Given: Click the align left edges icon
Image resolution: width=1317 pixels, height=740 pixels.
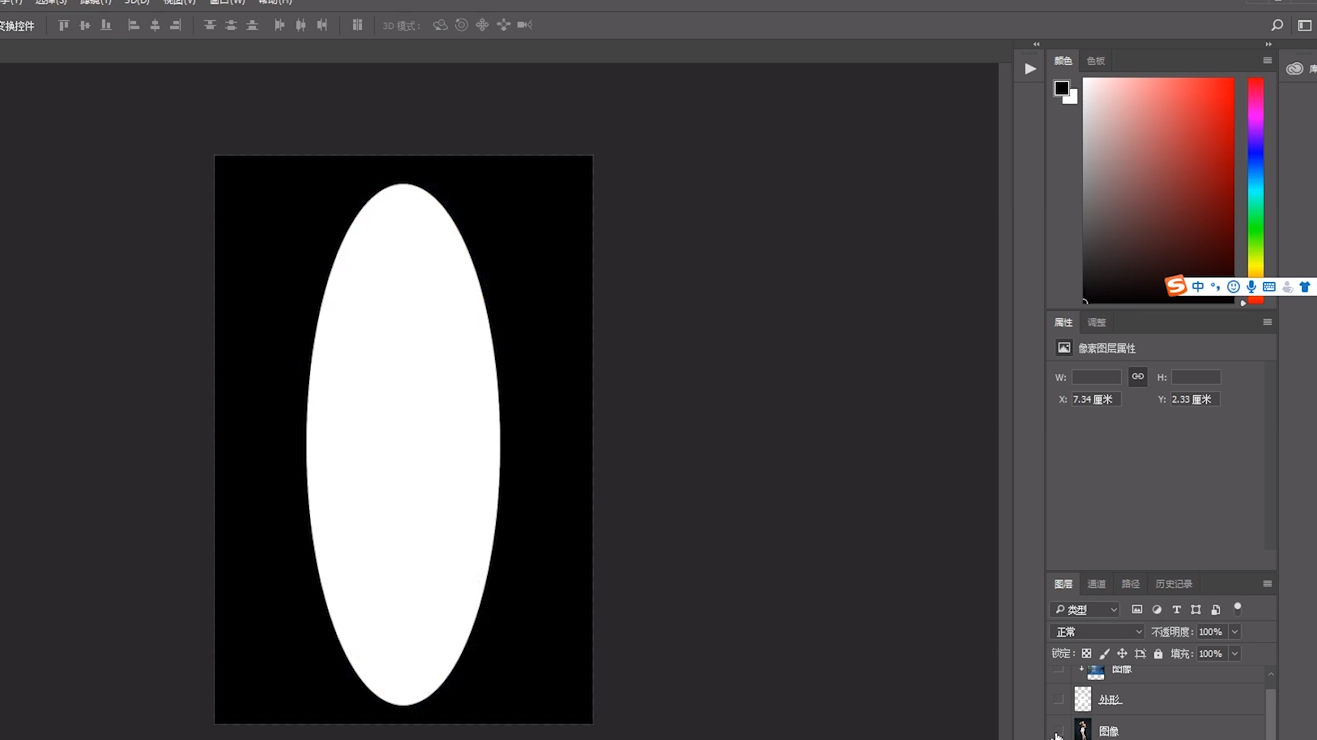Looking at the screenshot, I should coord(133,25).
